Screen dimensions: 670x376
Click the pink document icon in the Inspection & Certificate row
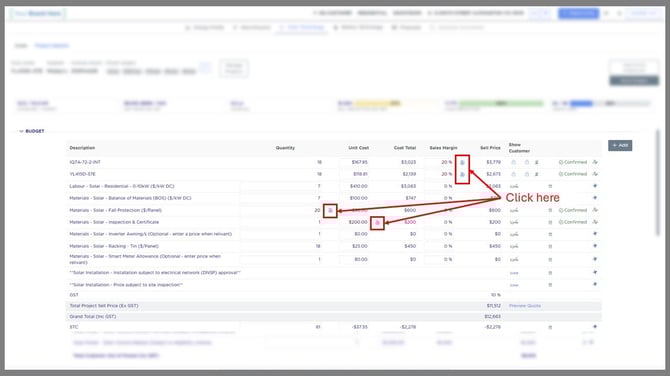pos(377,223)
